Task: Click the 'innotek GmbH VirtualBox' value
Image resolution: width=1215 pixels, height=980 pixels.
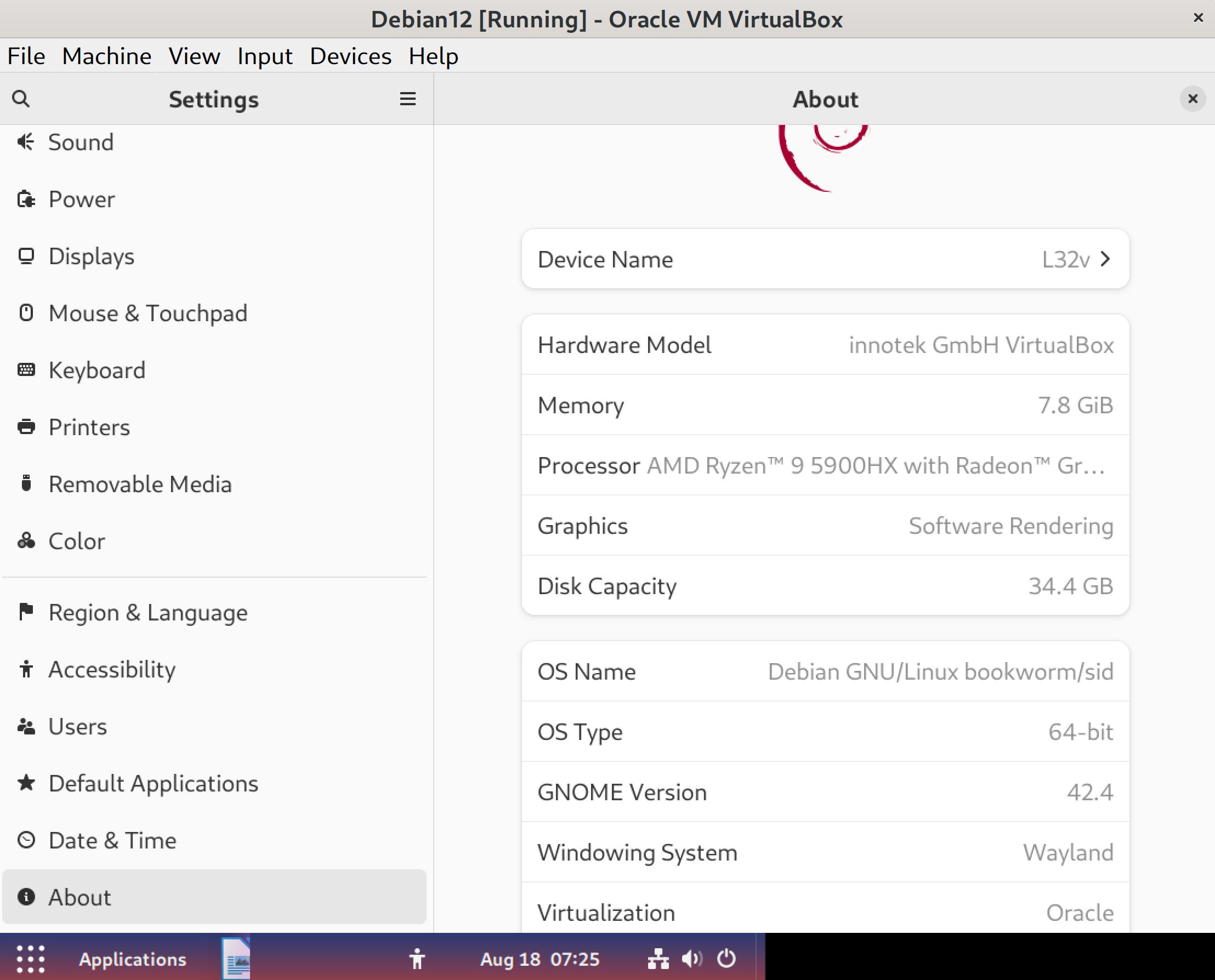Action: pos(981,344)
